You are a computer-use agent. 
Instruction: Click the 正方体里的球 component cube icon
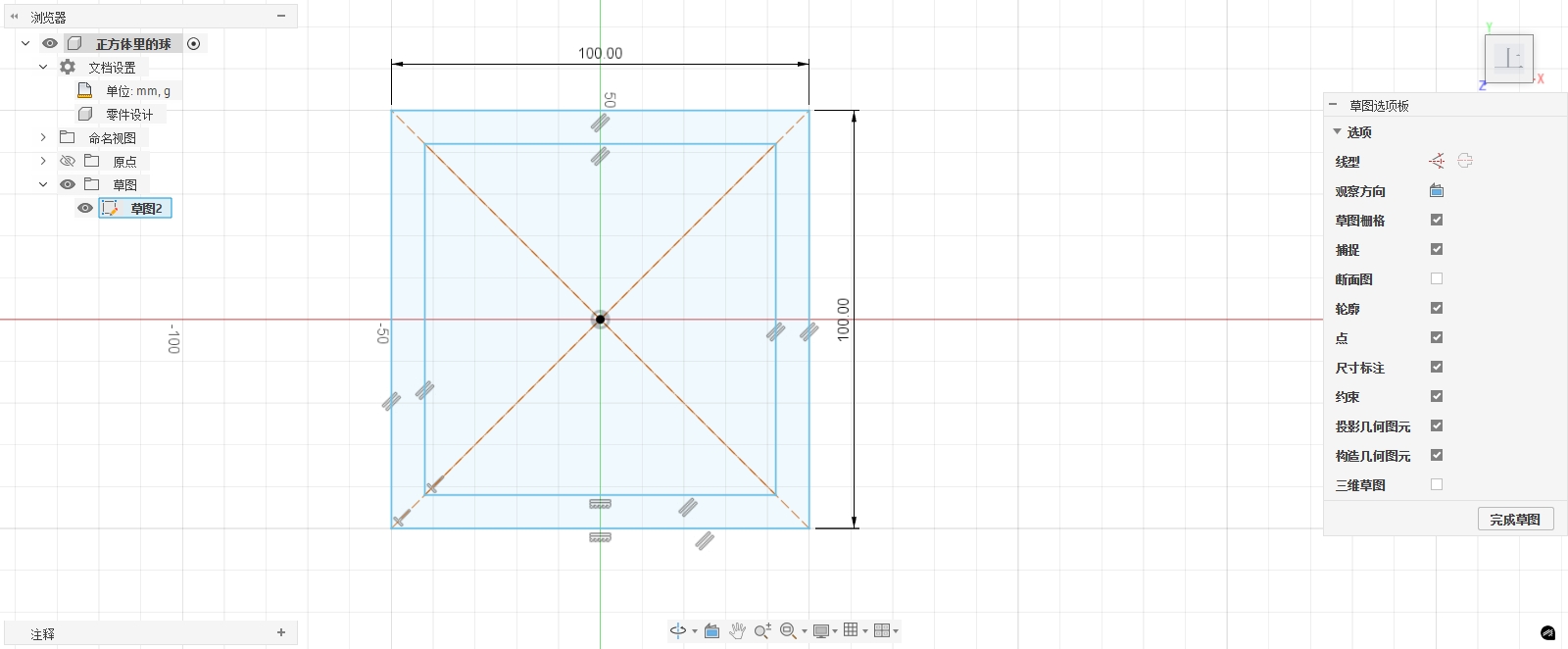[x=74, y=43]
